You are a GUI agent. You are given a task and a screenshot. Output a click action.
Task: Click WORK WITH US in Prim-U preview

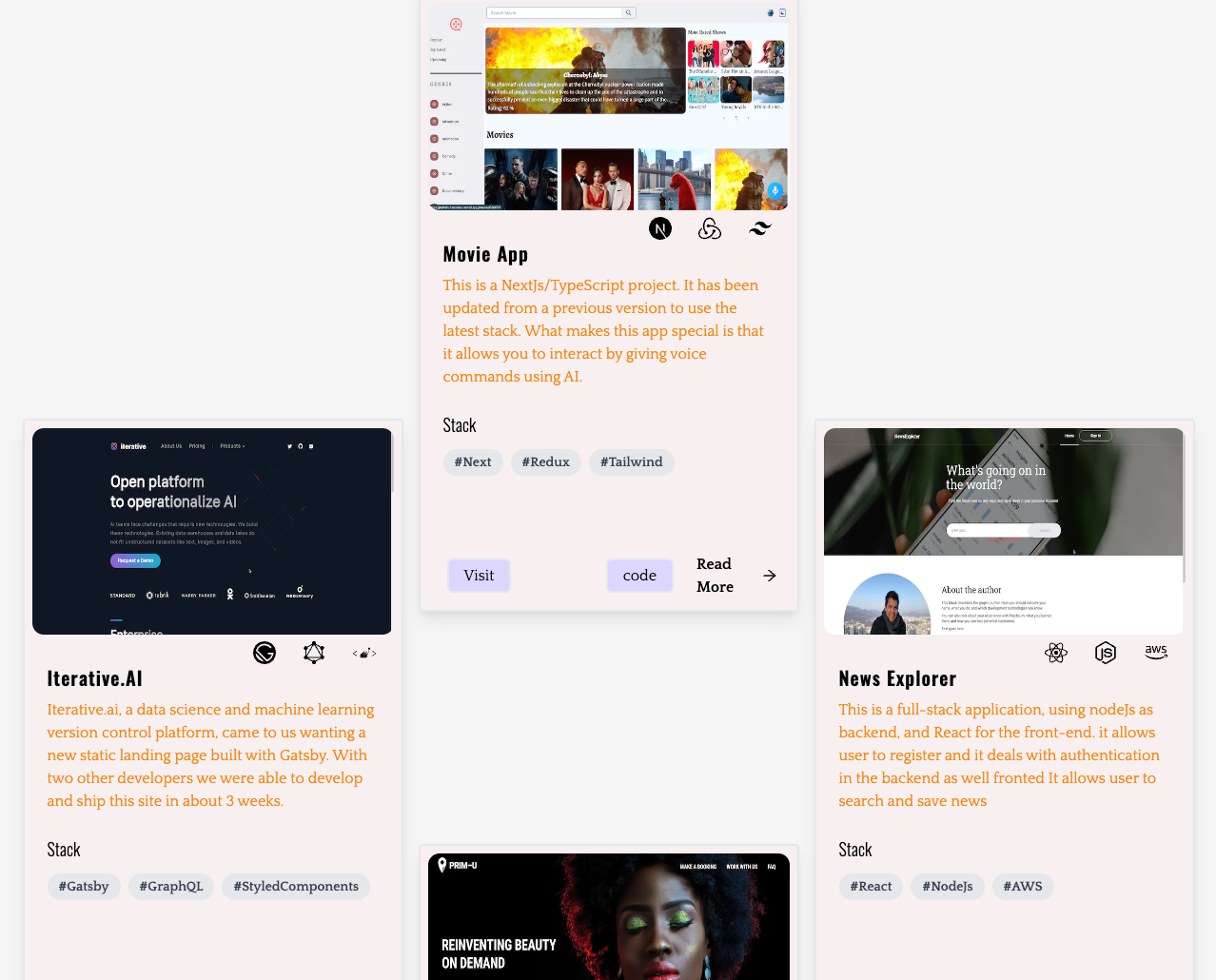tap(742, 867)
